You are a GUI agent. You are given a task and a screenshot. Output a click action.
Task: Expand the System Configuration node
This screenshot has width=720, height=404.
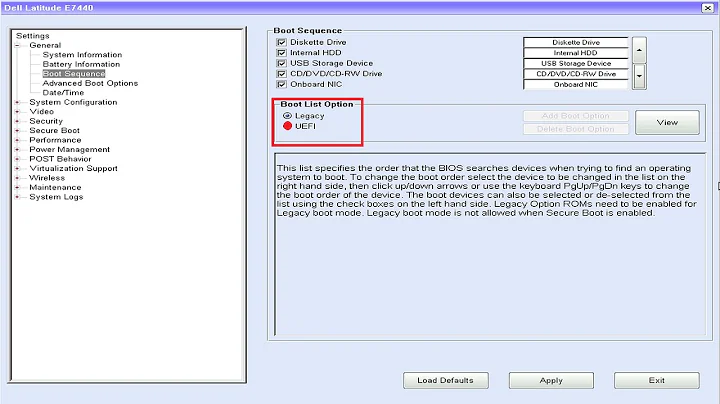pos(17,102)
